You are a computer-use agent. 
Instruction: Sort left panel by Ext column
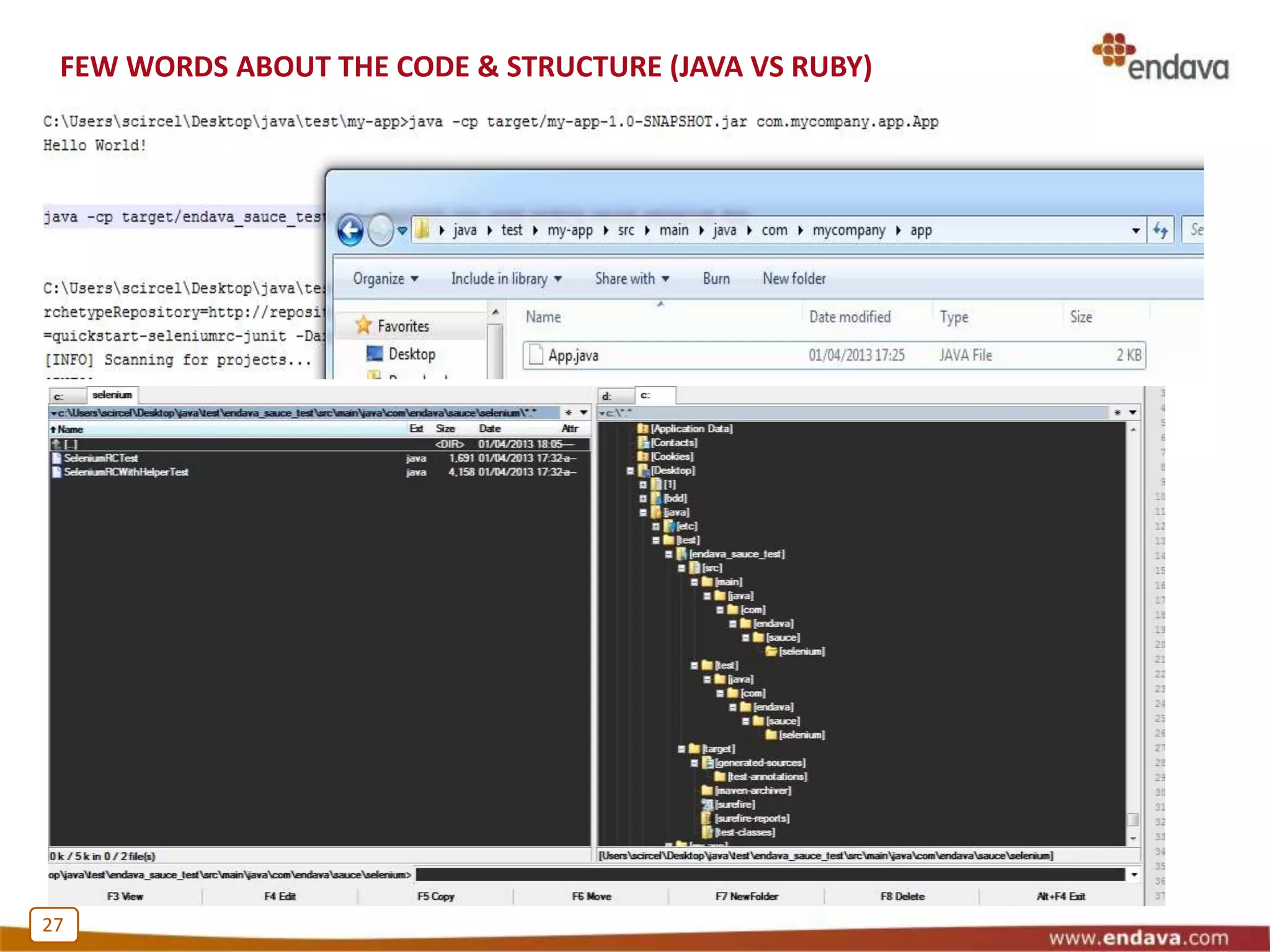point(416,429)
